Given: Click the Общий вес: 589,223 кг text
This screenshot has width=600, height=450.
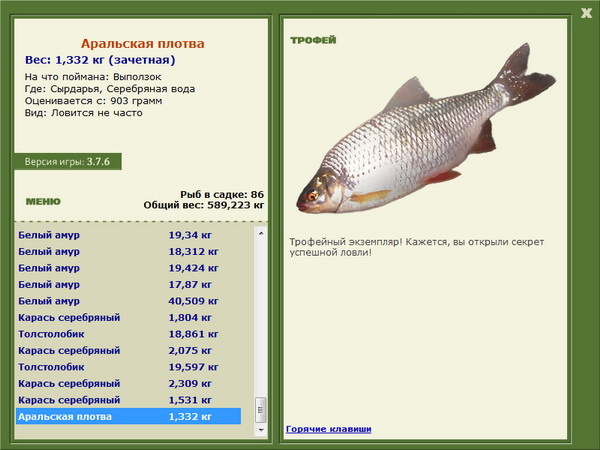Looking at the screenshot, I should (204, 205).
